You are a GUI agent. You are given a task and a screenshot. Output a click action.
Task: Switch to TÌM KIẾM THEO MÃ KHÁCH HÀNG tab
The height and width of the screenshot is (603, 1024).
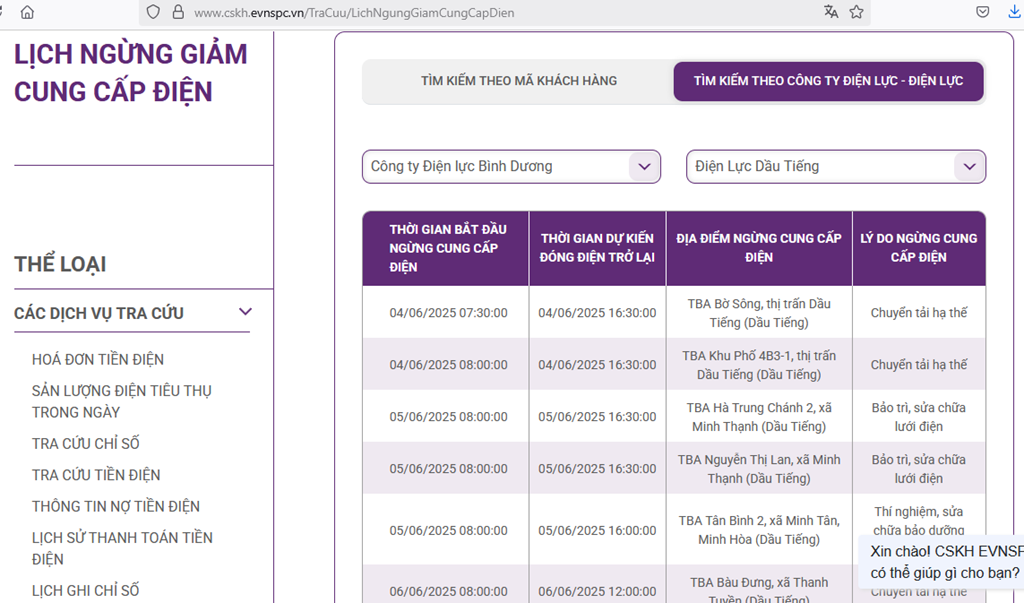tap(518, 81)
